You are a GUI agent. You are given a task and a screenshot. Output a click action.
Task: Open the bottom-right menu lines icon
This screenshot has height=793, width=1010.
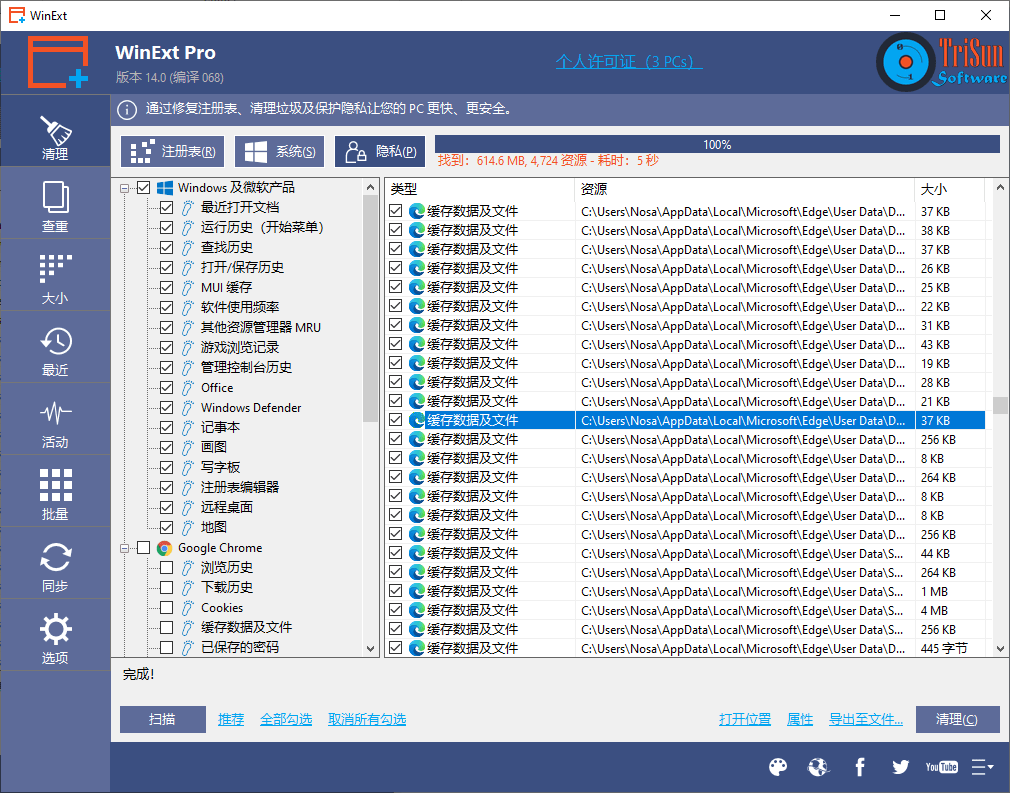click(x=982, y=767)
